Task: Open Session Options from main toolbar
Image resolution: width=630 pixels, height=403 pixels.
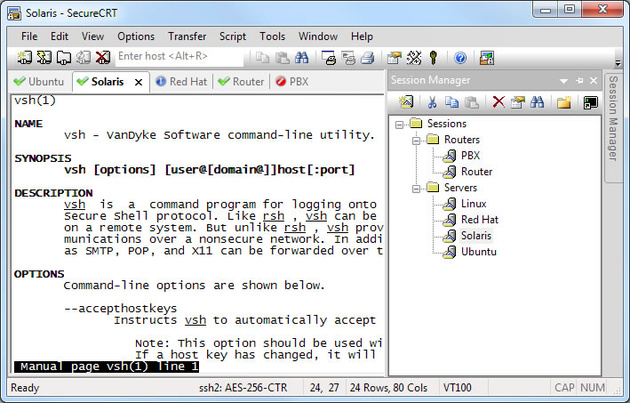Action: (x=394, y=58)
